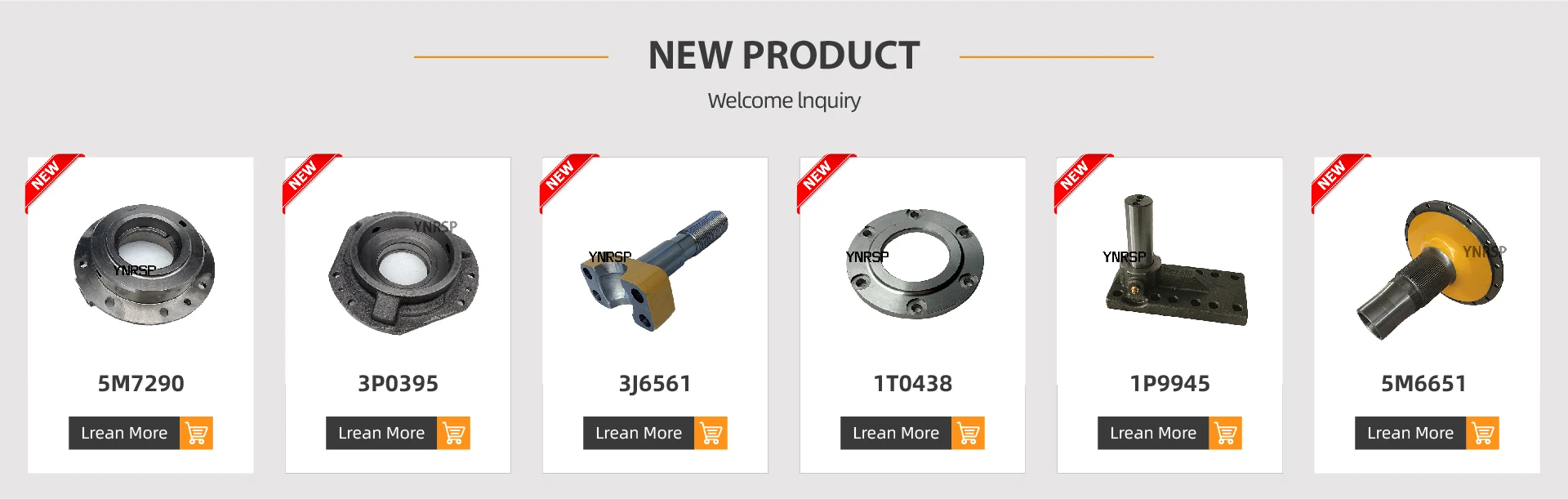Click Lrean More under 3P0395
The width and height of the screenshot is (1568, 499).
click(x=381, y=433)
